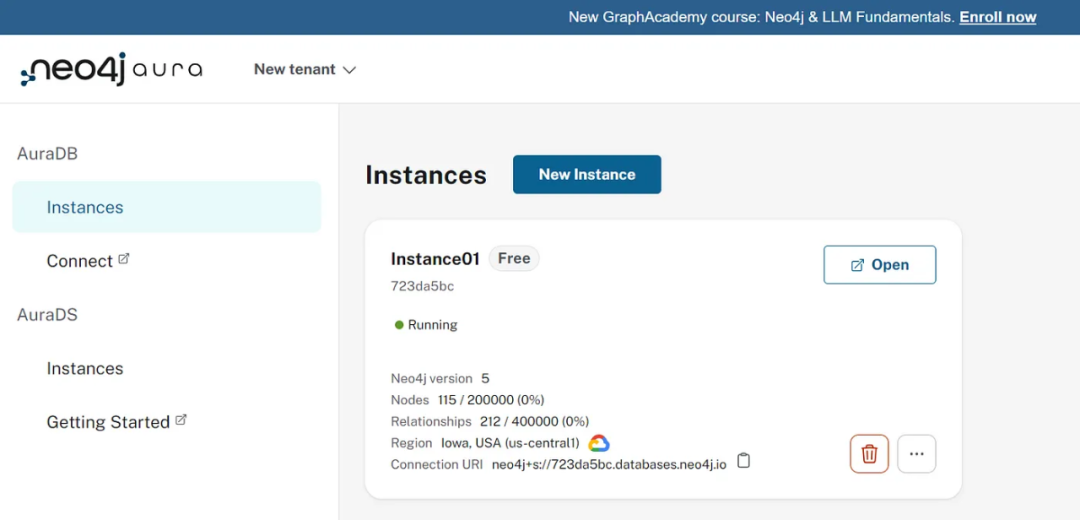Click the instance ID 723da5bc
1080x520 pixels.
click(x=422, y=287)
